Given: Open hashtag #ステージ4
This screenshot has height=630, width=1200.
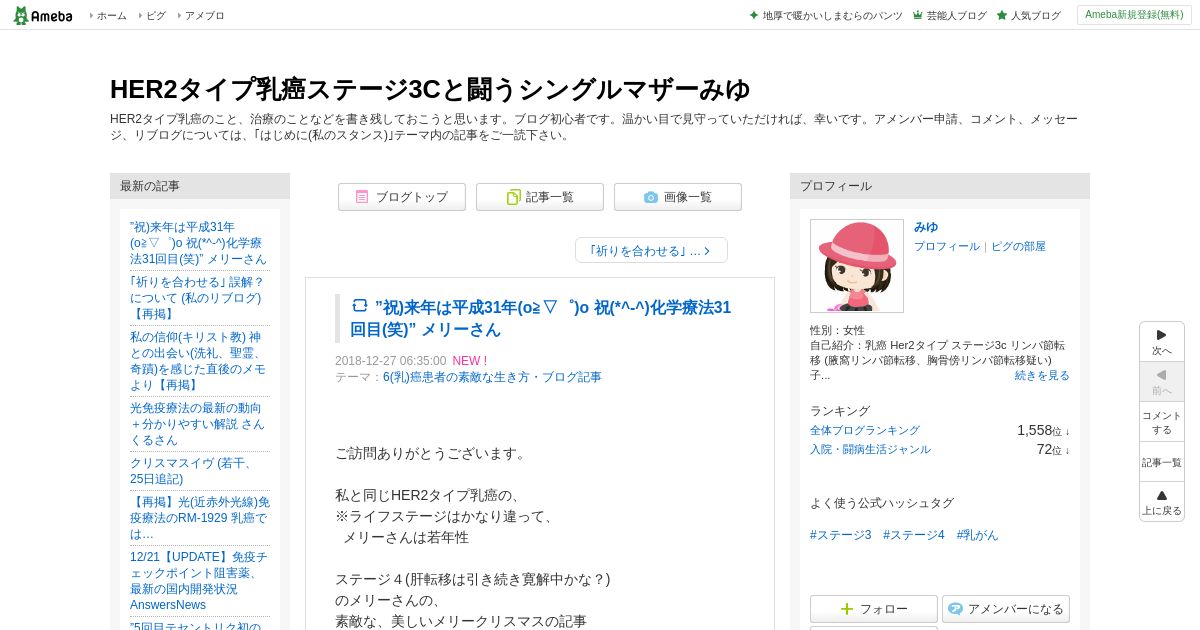Looking at the screenshot, I should coord(914,535).
